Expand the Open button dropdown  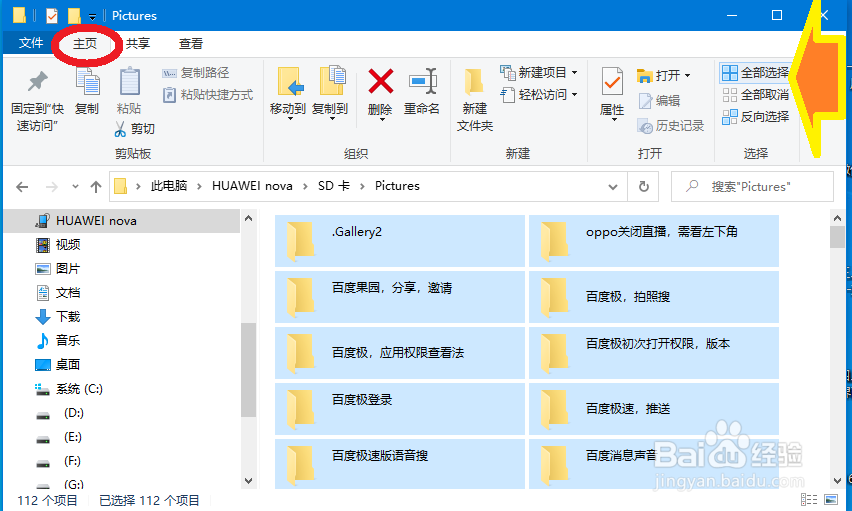[687, 75]
